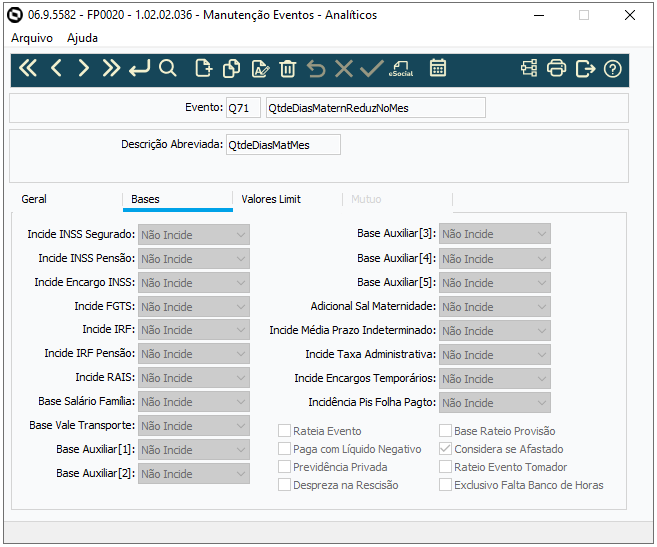This screenshot has height=547, width=657.
Task: Open the Ajuda menu
Action: pos(83,38)
